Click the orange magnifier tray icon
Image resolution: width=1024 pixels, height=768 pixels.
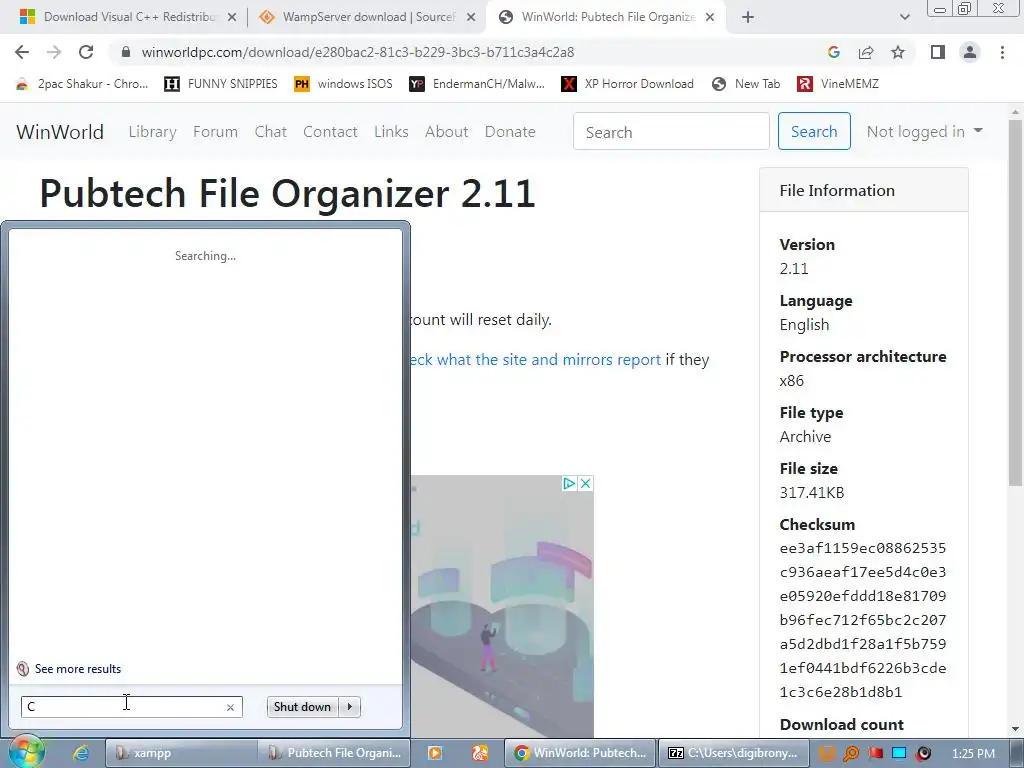click(x=851, y=754)
